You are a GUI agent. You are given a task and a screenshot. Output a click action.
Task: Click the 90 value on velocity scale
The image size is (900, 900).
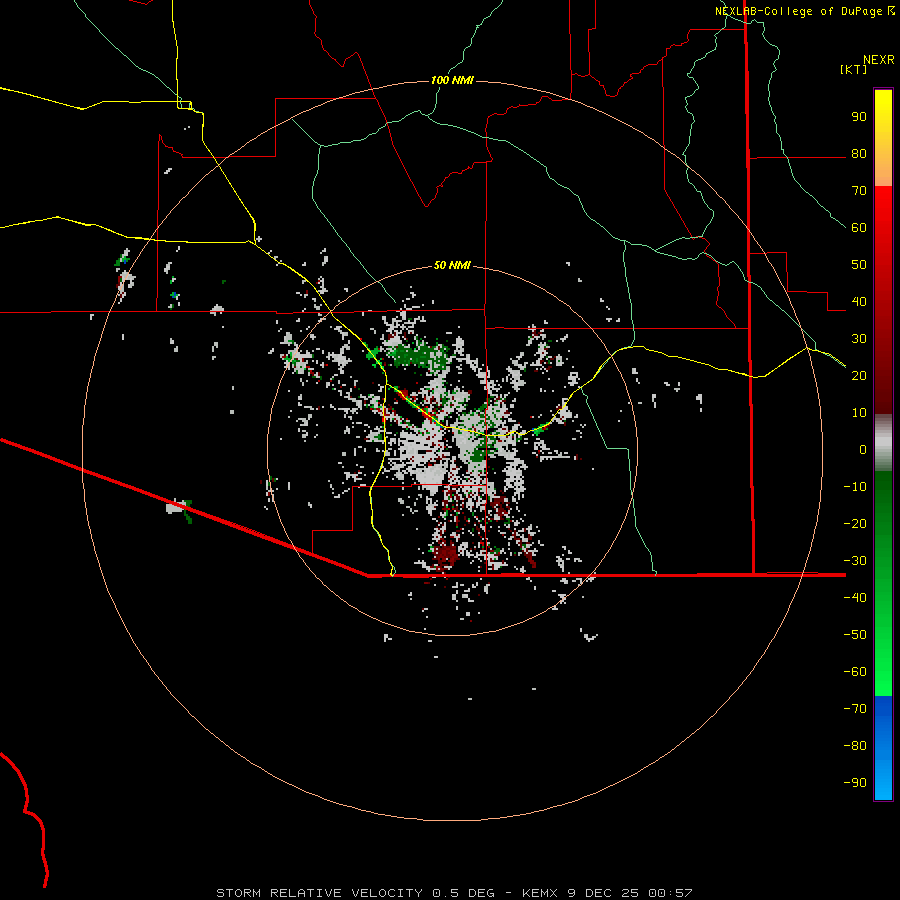(859, 117)
